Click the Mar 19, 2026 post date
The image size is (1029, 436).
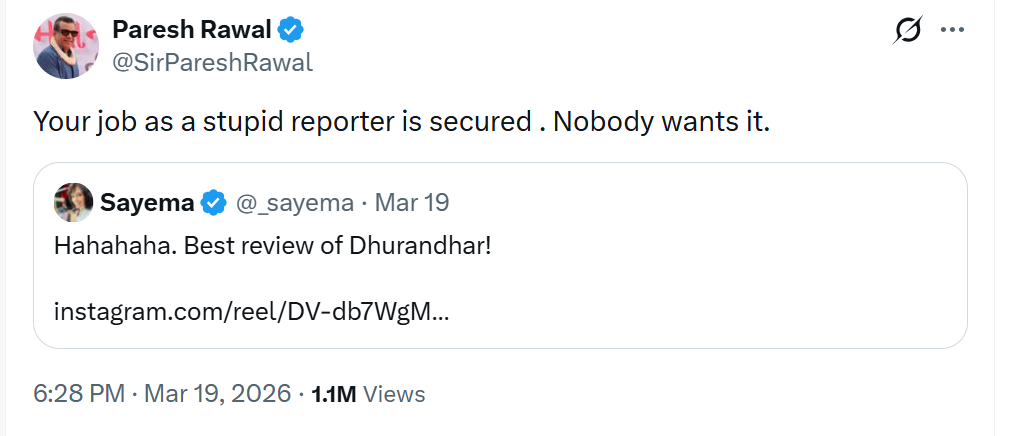[x=217, y=394]
